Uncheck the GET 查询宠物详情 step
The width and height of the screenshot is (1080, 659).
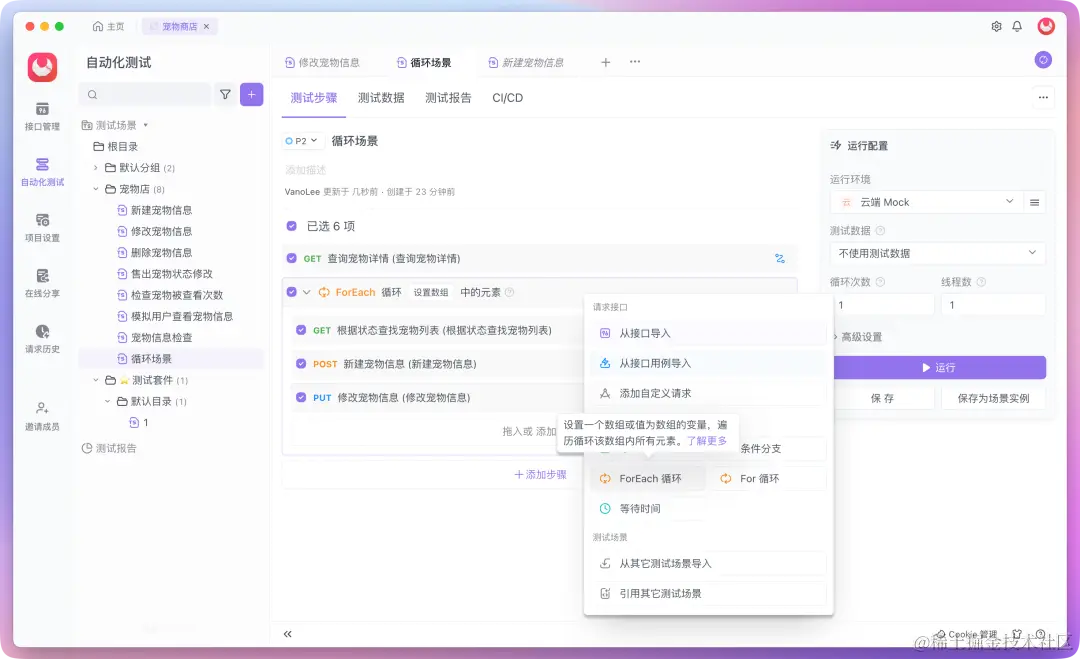(294, 257)
